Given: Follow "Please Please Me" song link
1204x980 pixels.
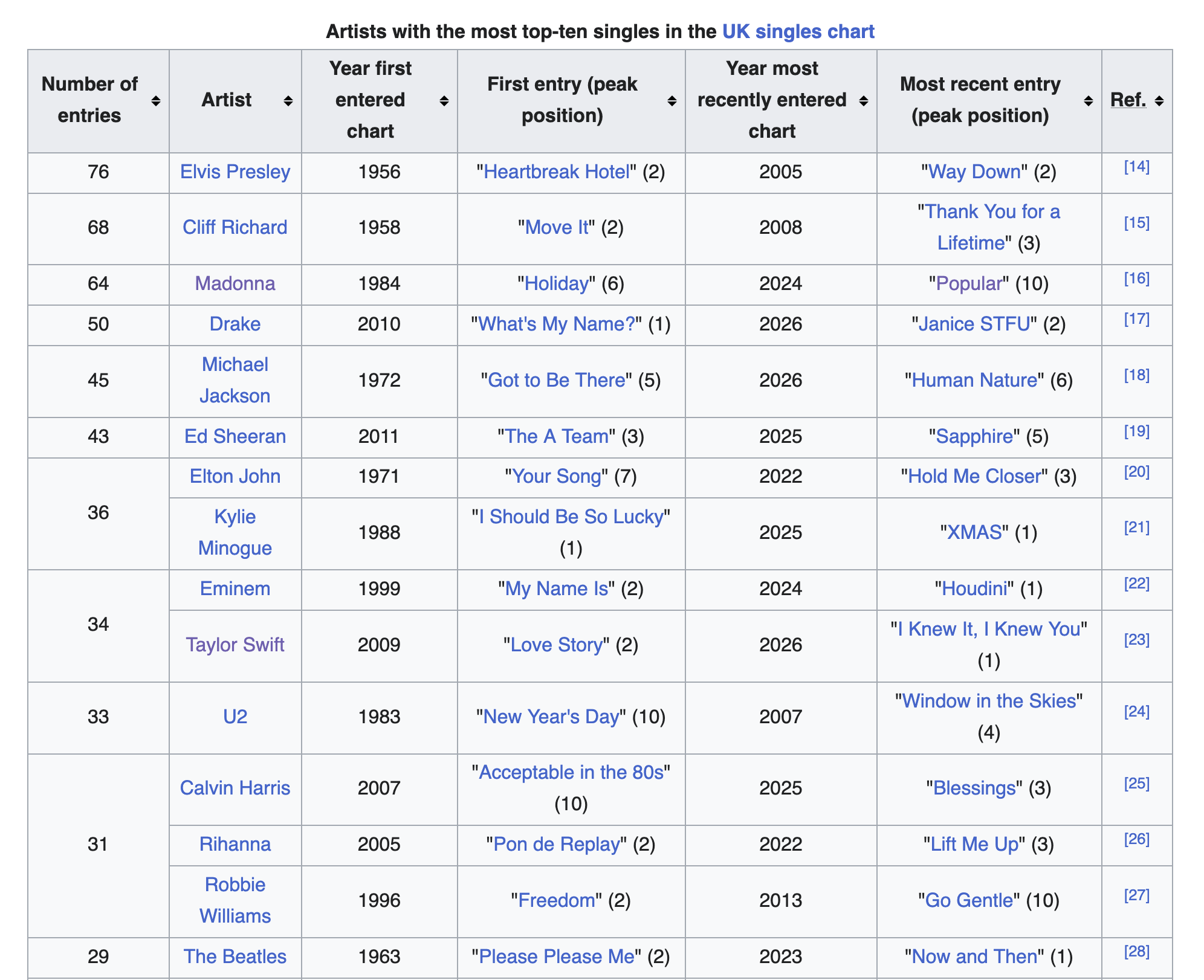Looking at the screenshot, I should click(x=557, y=957).
